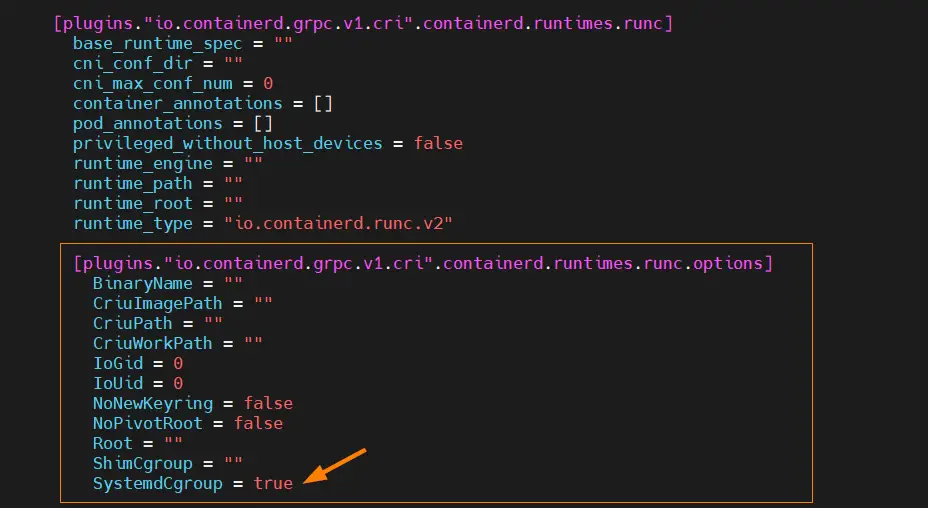Click the runtimes.runc section header line

[363, 24]
